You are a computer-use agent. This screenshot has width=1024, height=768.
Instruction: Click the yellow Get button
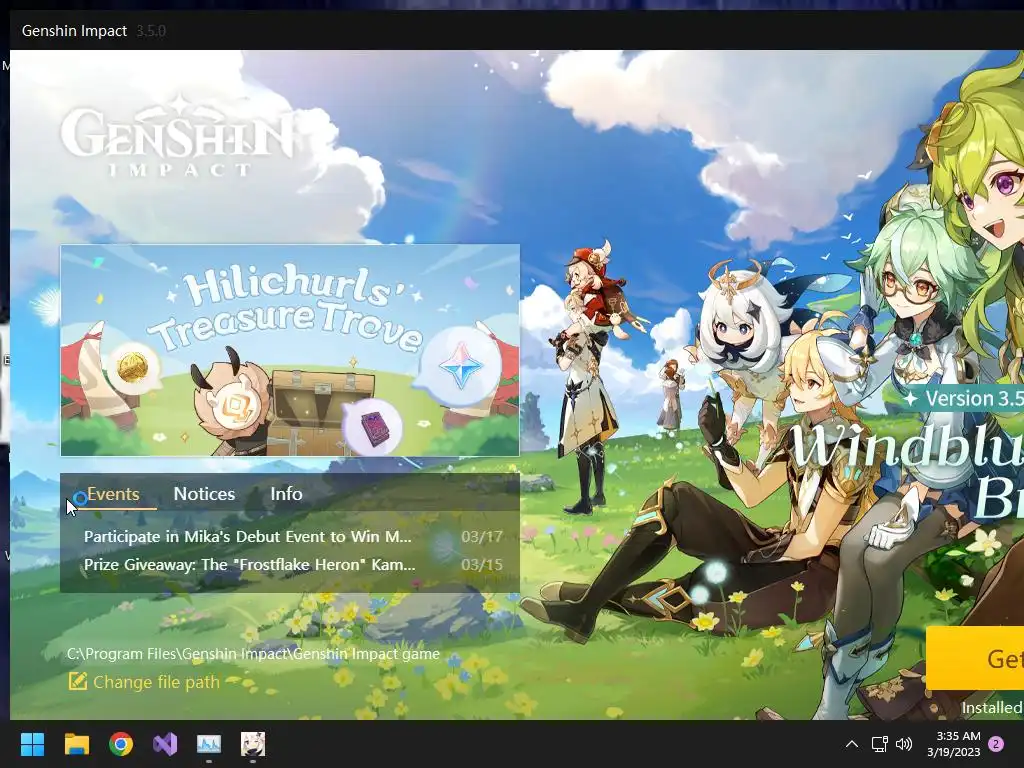pyautogui.click(x=975, y=658)
